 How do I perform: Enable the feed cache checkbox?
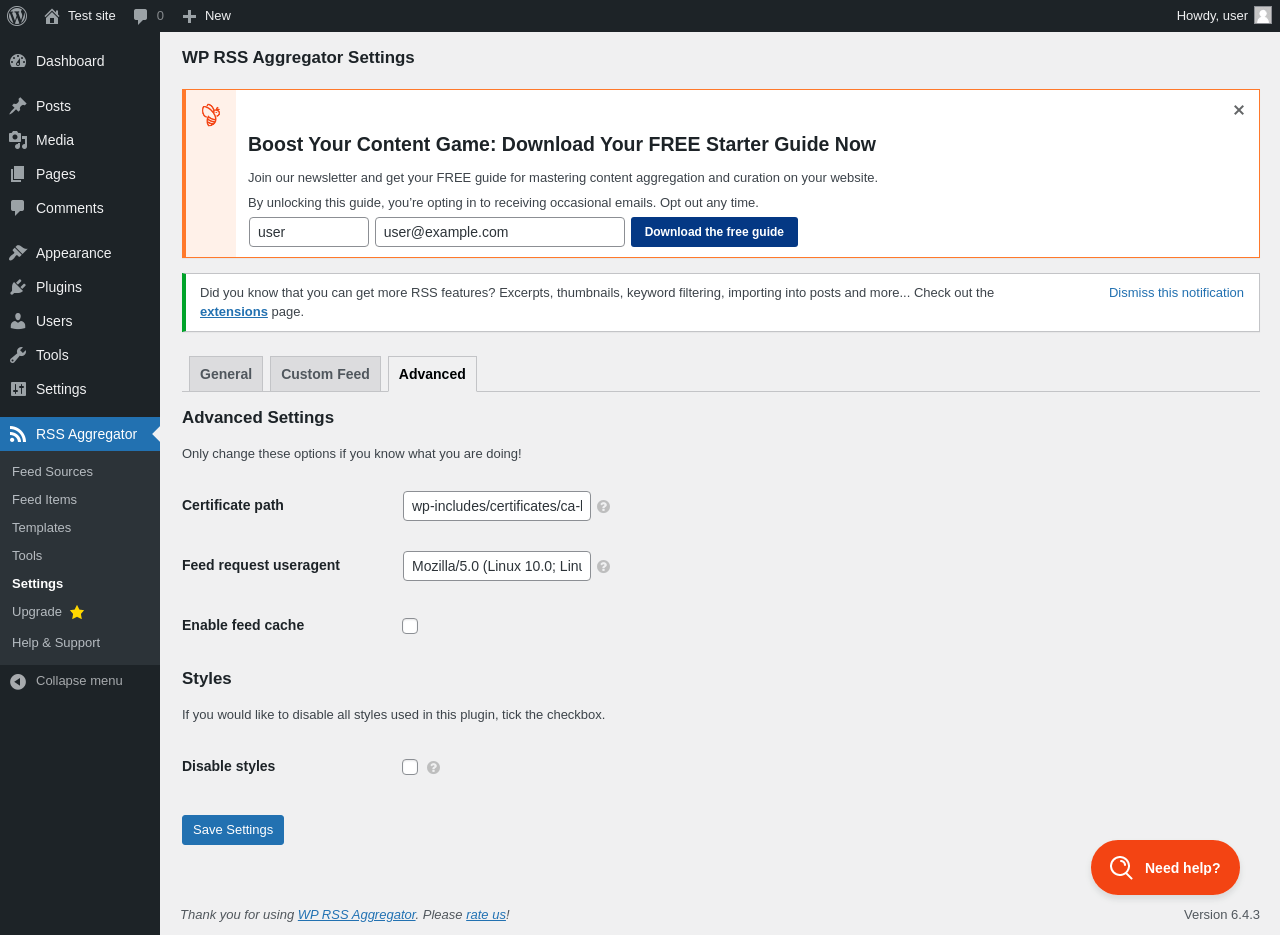tap(410, 626)
